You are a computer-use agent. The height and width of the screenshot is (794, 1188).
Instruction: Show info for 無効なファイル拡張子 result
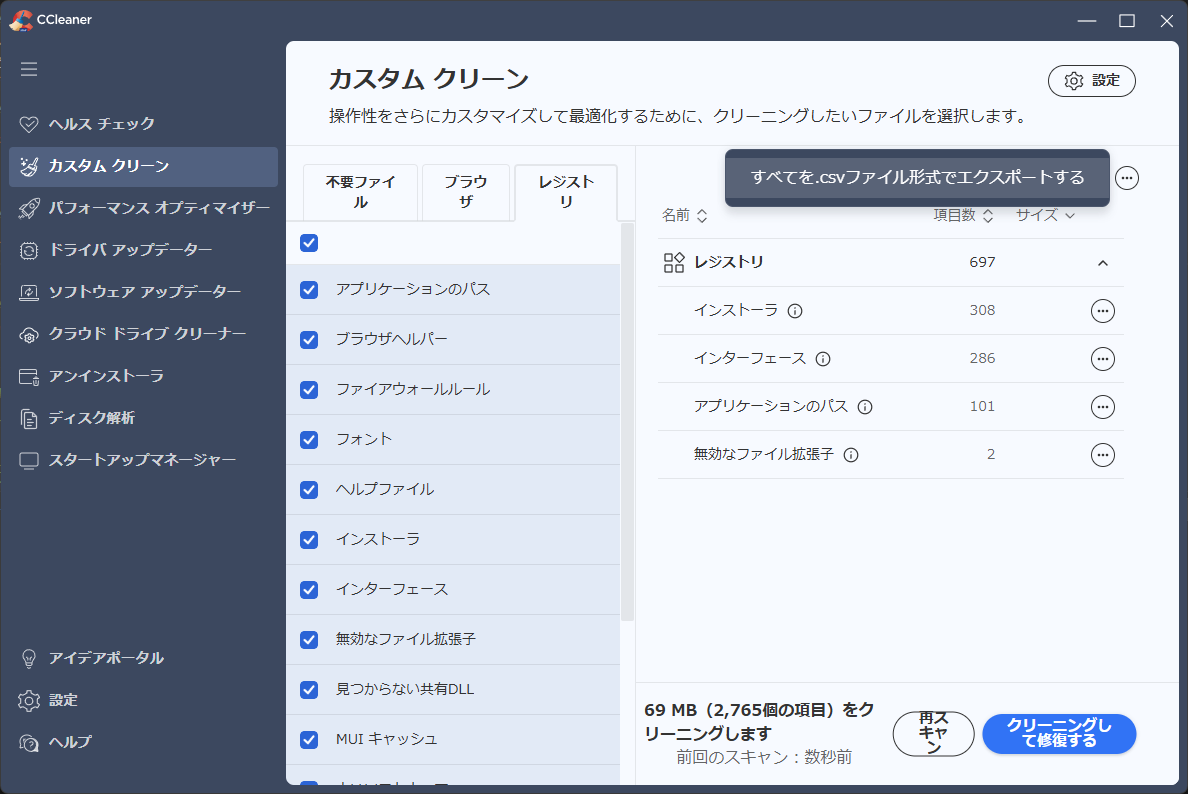click(x=851, y=455)
